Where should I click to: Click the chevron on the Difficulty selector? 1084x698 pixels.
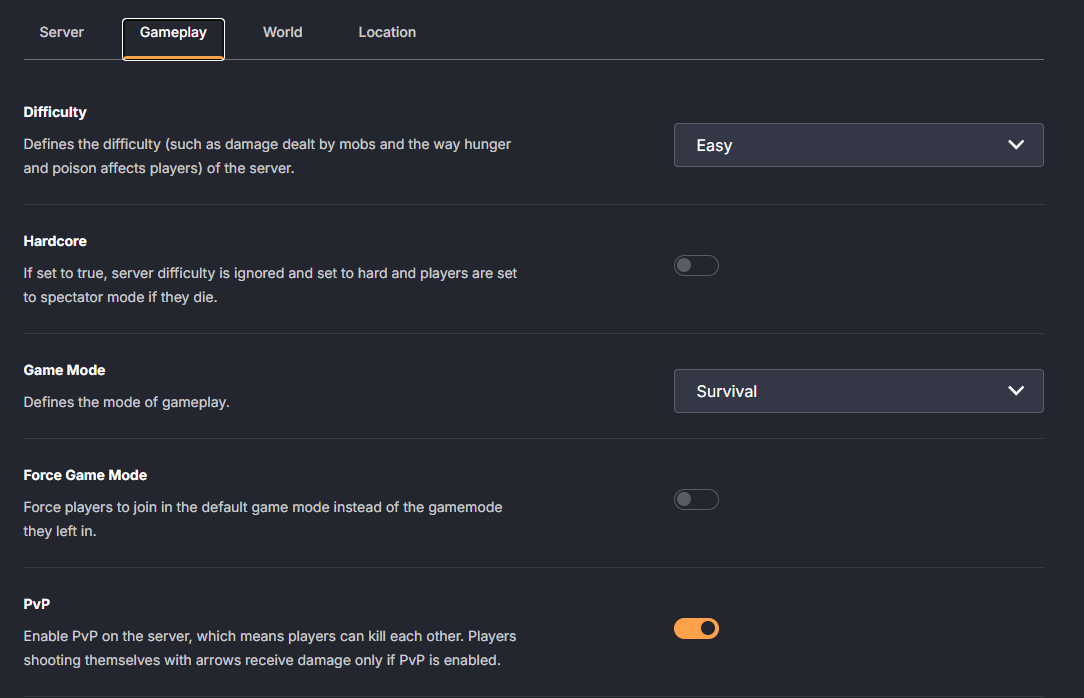tap(1016, 144)
